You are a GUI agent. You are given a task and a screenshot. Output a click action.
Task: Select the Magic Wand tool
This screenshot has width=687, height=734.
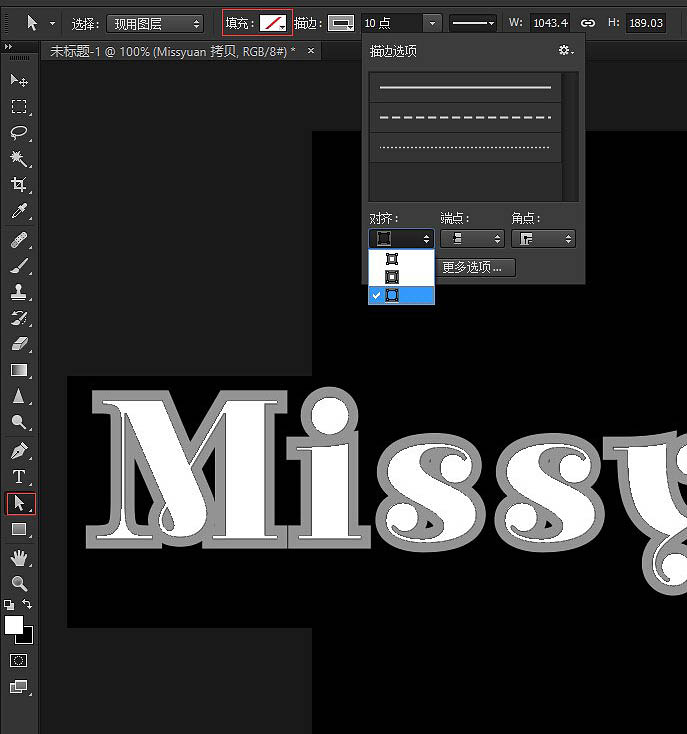[19, 159]
